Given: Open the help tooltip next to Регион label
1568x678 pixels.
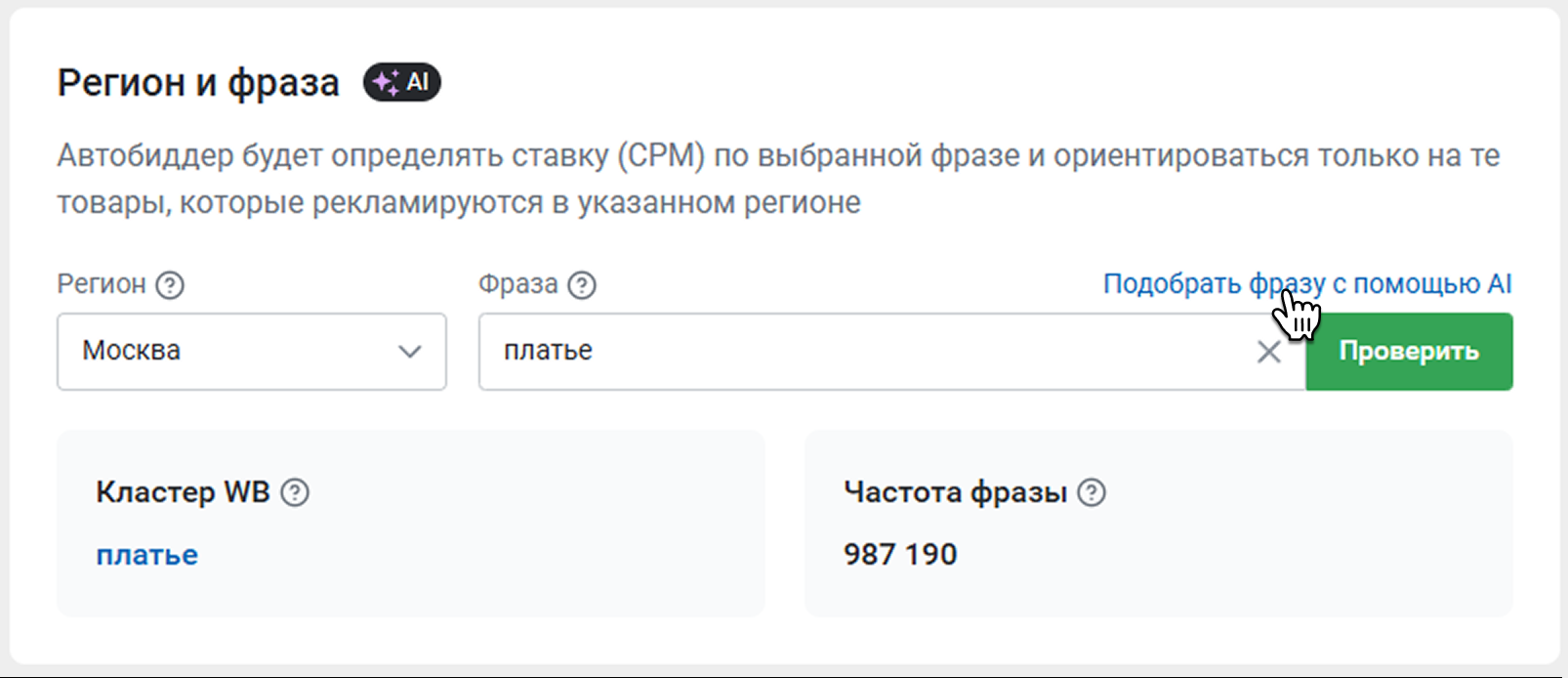Looking at the screenshot, I should [x=170, y=285].
